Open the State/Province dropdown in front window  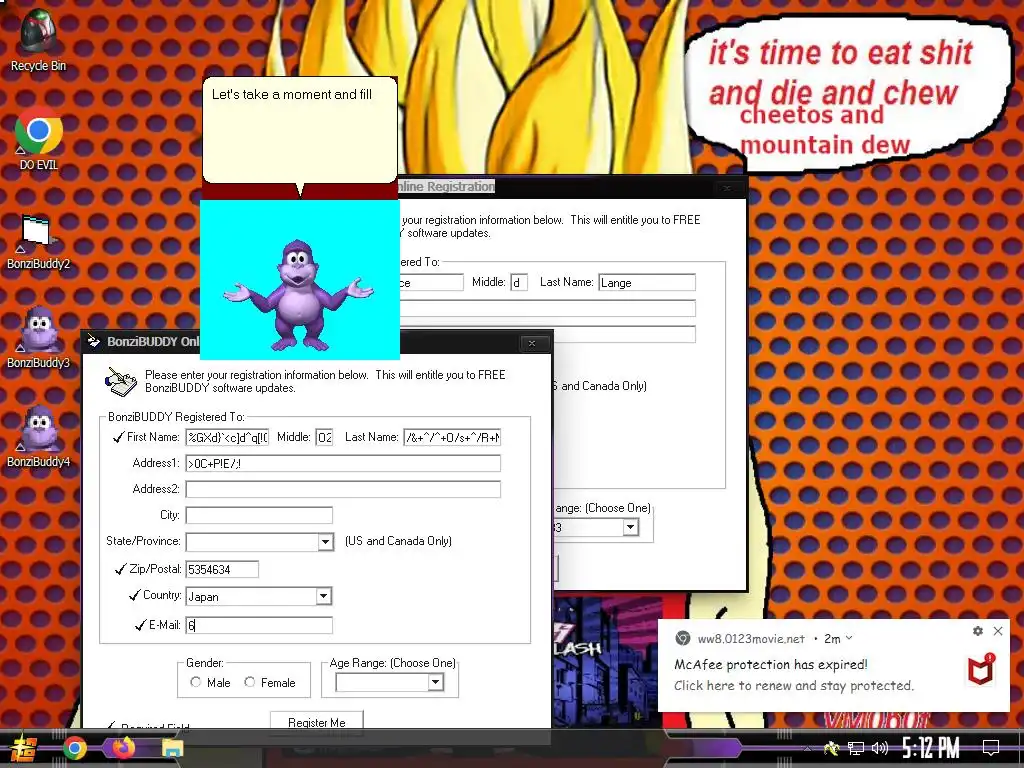point(325,541)
